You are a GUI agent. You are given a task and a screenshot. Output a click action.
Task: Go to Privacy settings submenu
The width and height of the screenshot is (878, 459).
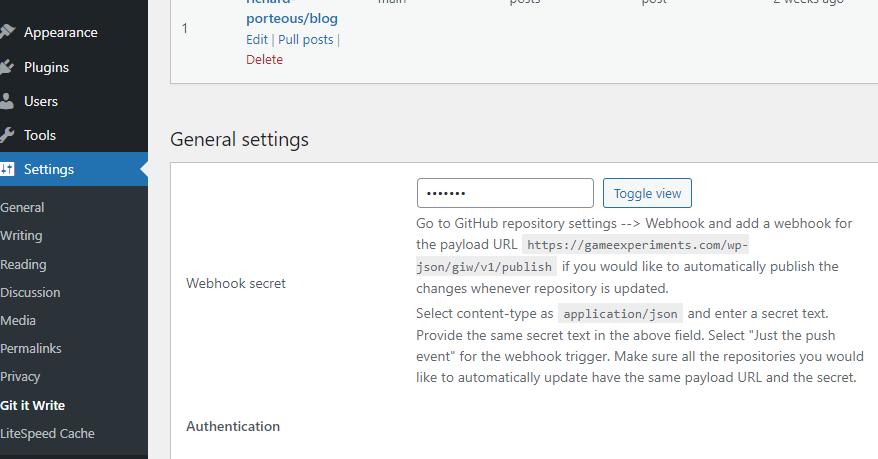coord(20,377)
